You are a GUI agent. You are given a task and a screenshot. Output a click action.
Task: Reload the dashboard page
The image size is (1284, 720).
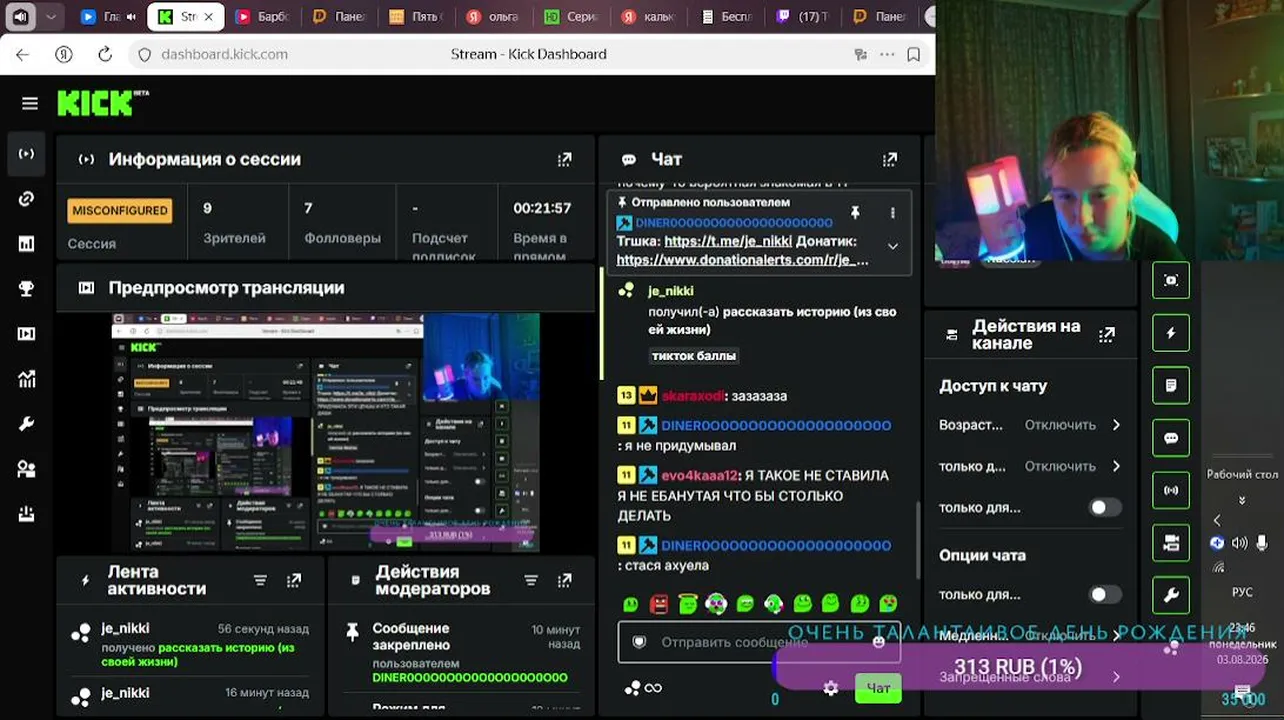tap(105, 54)
